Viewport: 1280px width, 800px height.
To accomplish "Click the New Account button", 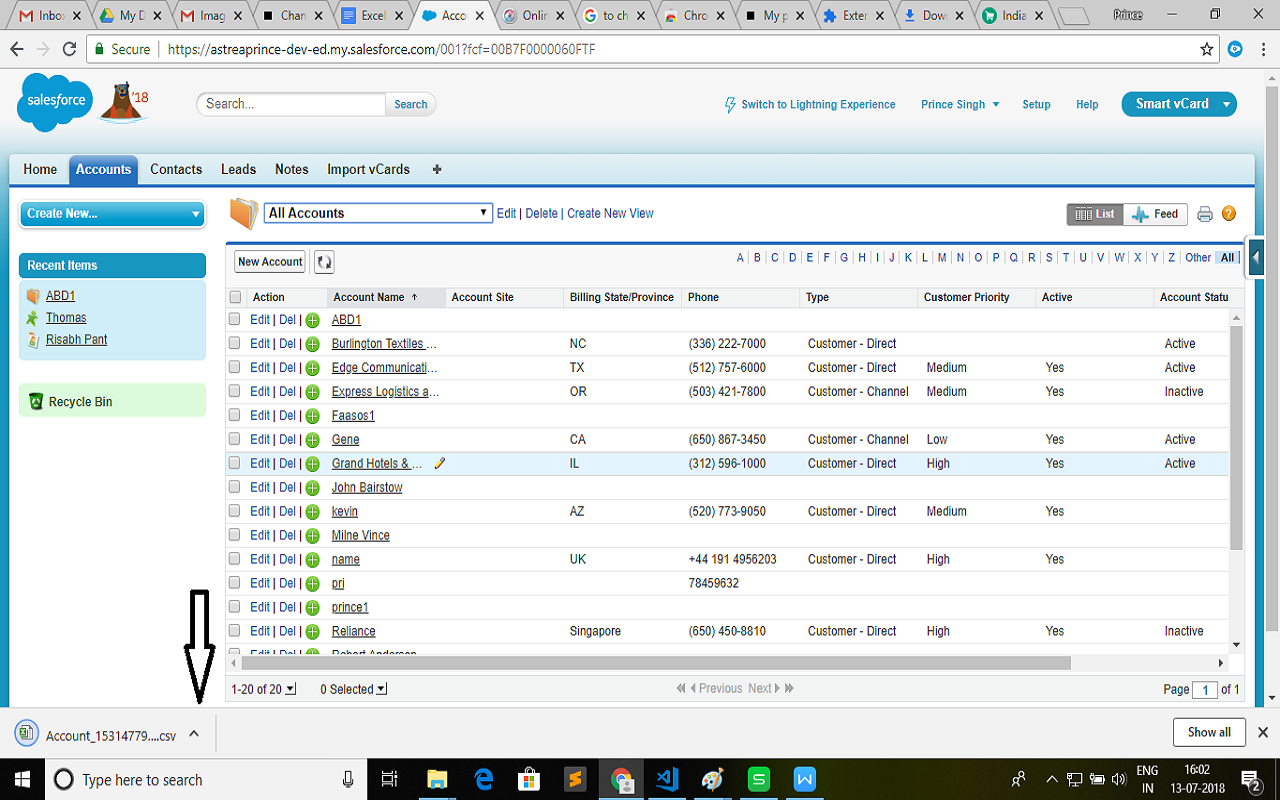I will [269, 261].
